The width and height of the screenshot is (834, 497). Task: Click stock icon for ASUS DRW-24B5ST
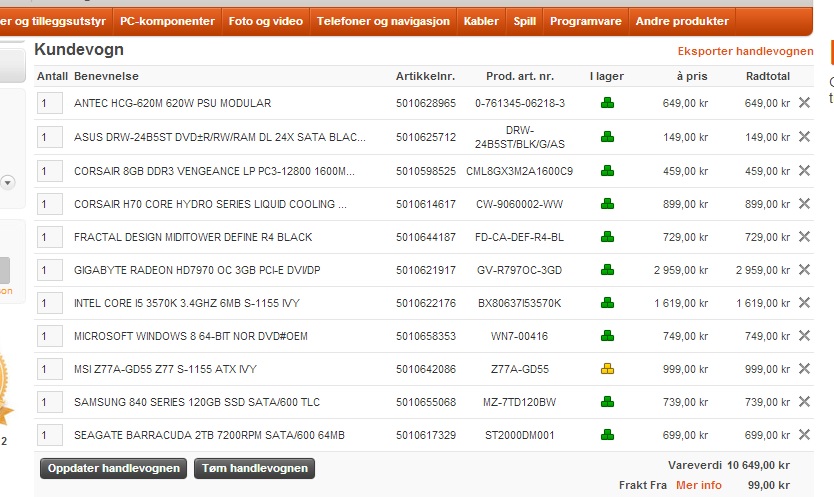607,137
